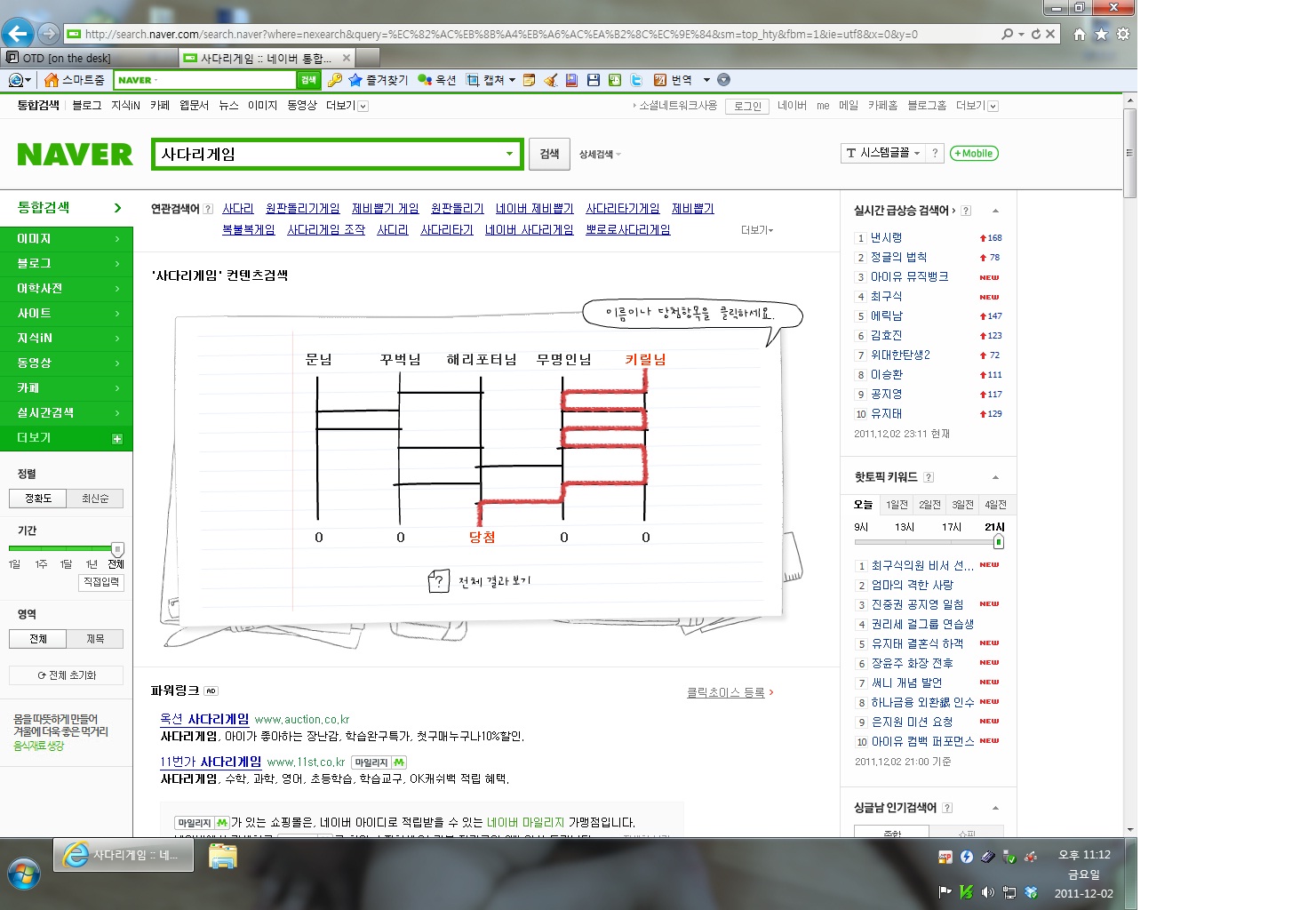Screen dimensions: 1316x910
Task: Open 번역 translate on the Naver toolbar
Action: coord(673,80)
